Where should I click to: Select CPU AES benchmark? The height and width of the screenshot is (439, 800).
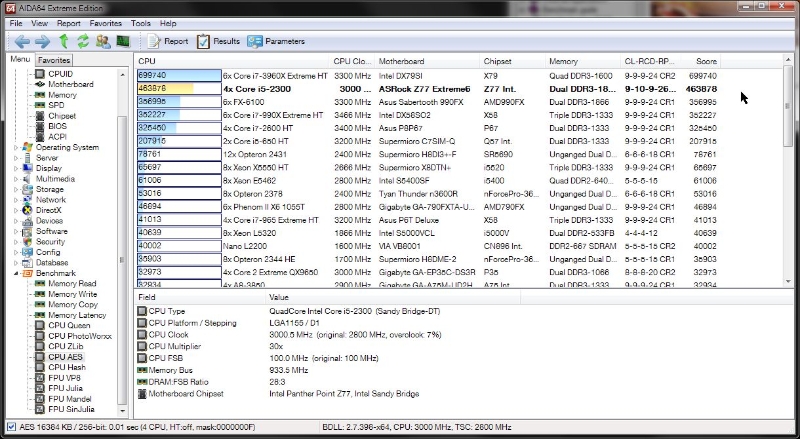tap(65, 357)
